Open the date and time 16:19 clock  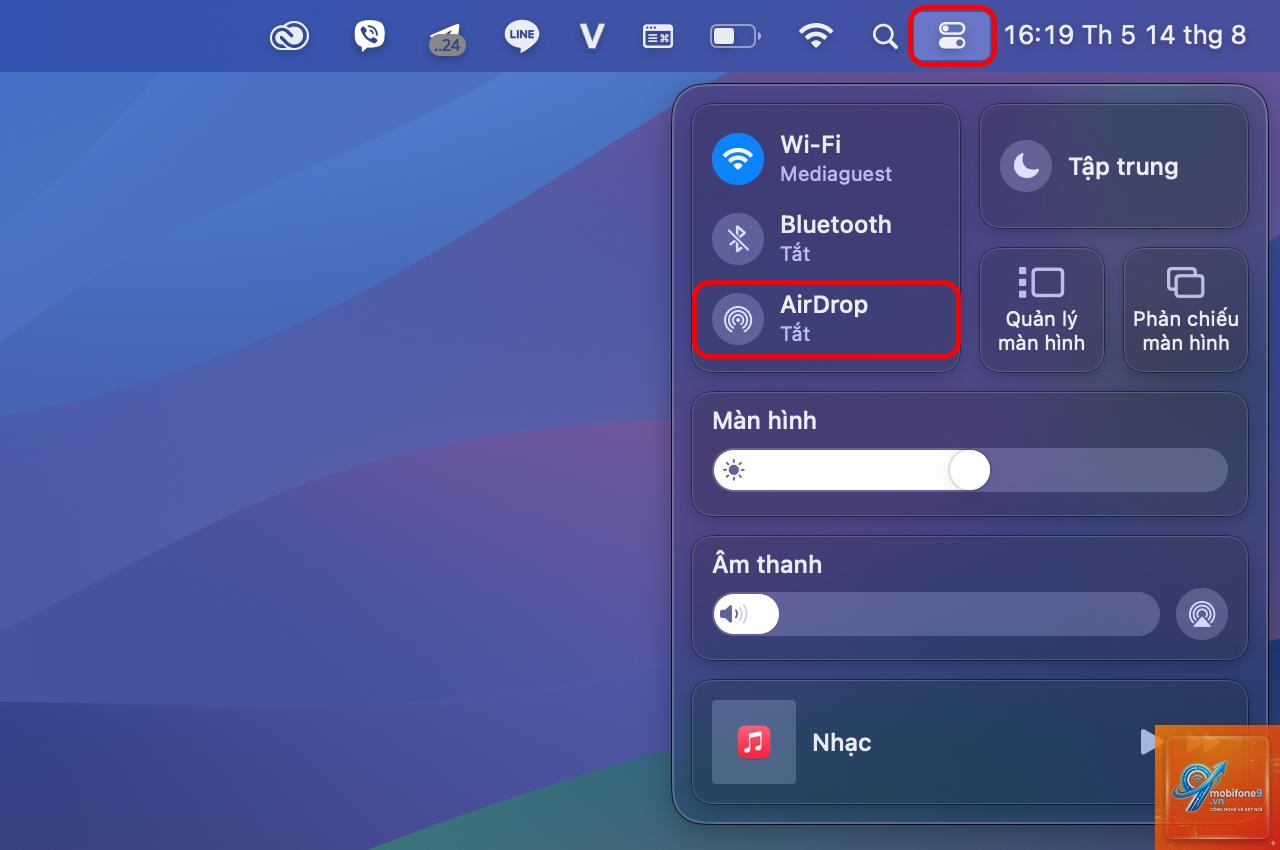(x=1125, y=36)
